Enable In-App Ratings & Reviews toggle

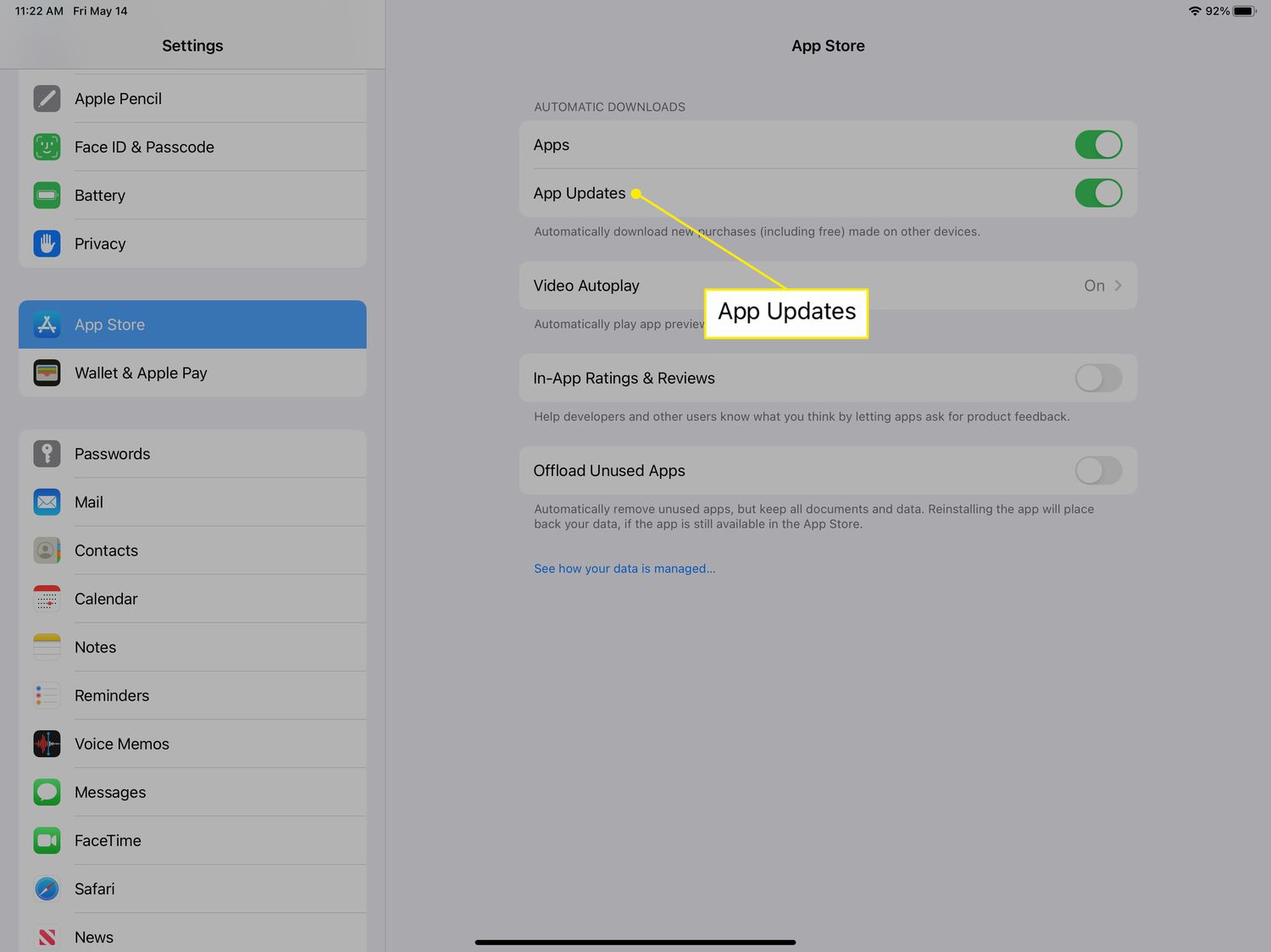[1098, 378]
